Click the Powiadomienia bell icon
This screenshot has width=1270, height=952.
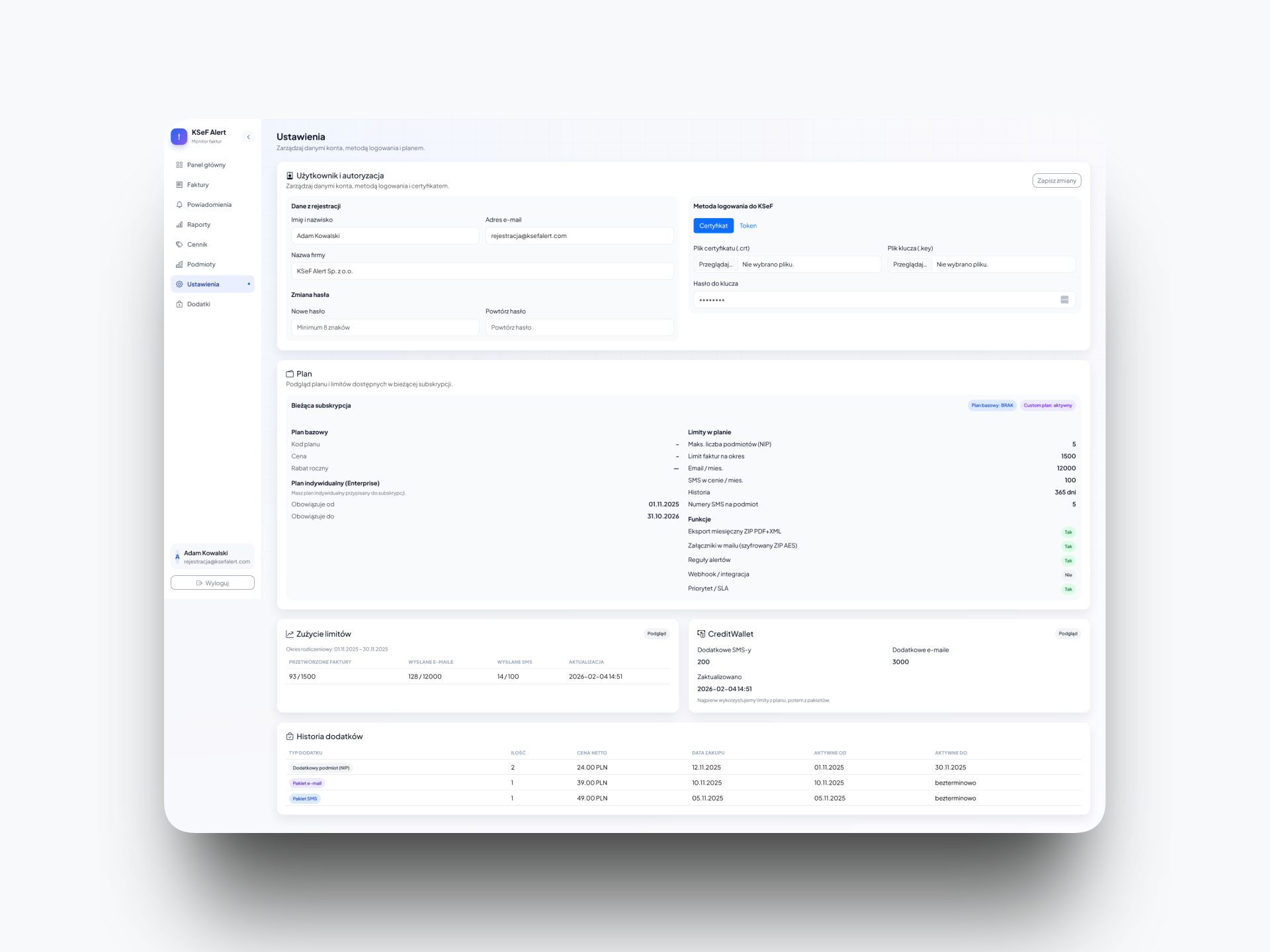pyautogui.click(x=179, y=205)
